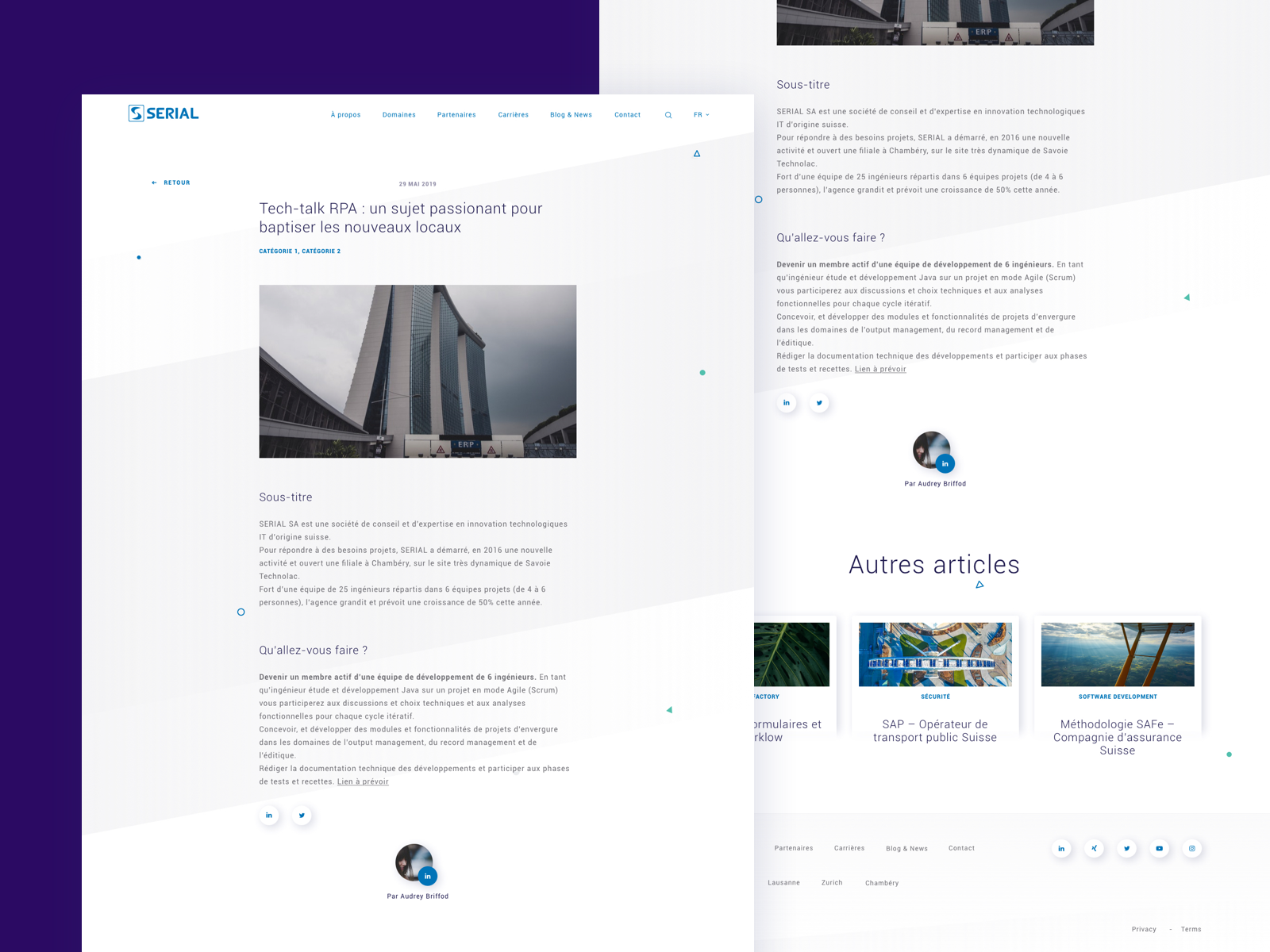Open the YouTube icon in the footer
The image size is (1270, 952).
tap(1159, 848)
